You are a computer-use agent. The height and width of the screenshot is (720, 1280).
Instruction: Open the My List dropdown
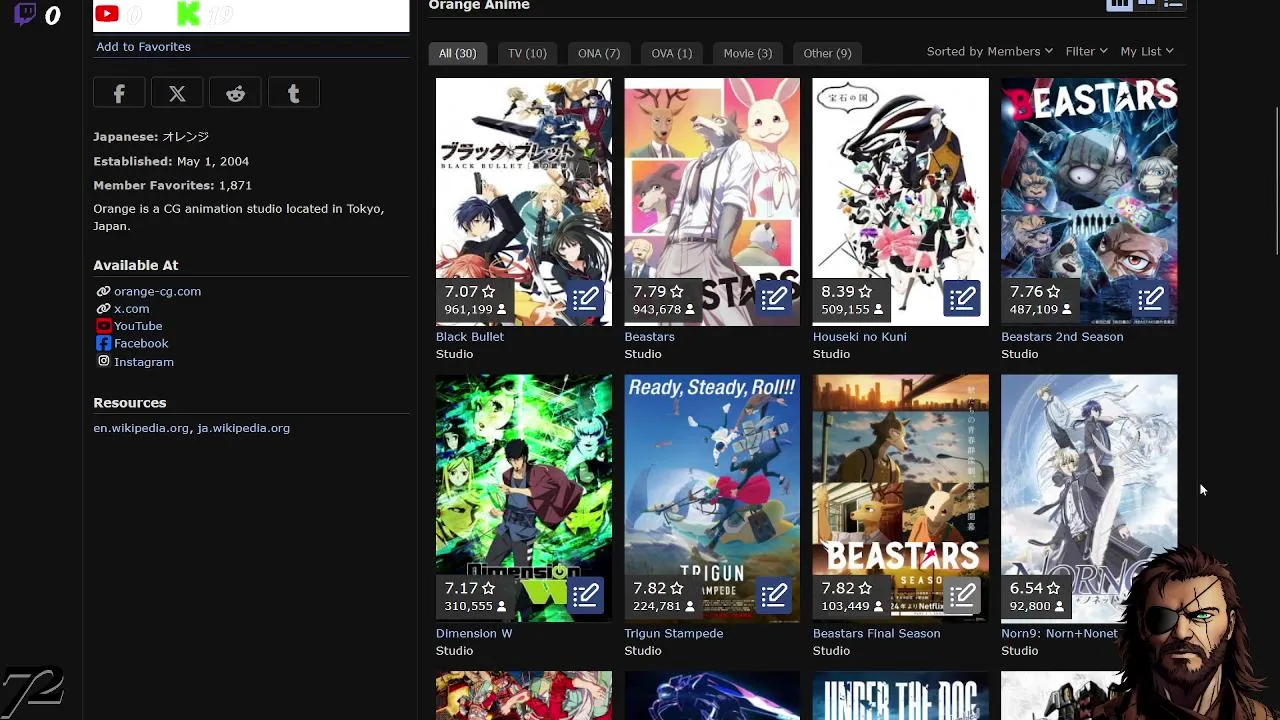[1147, 51]
